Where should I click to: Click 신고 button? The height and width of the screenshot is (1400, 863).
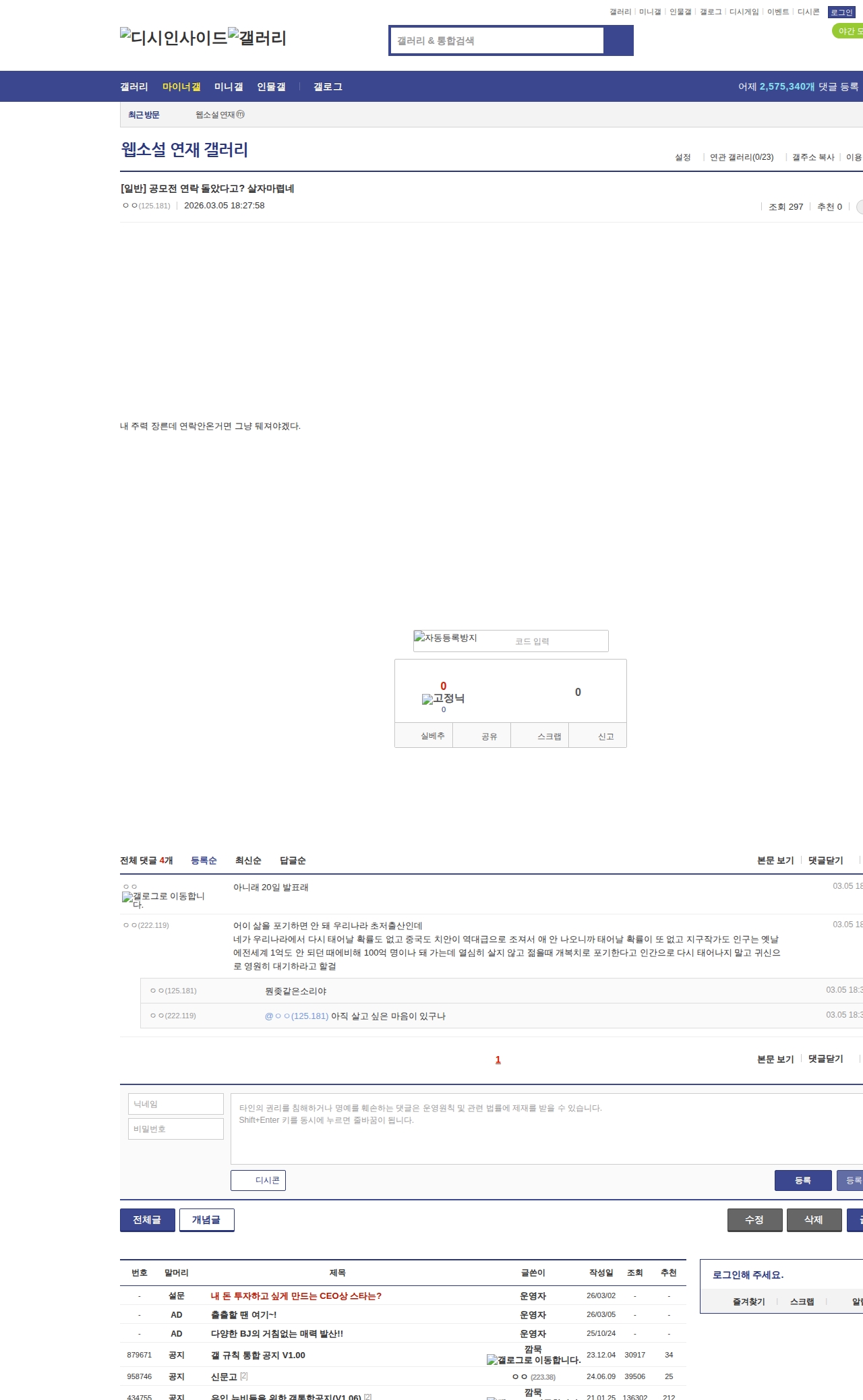pos(598,736)
